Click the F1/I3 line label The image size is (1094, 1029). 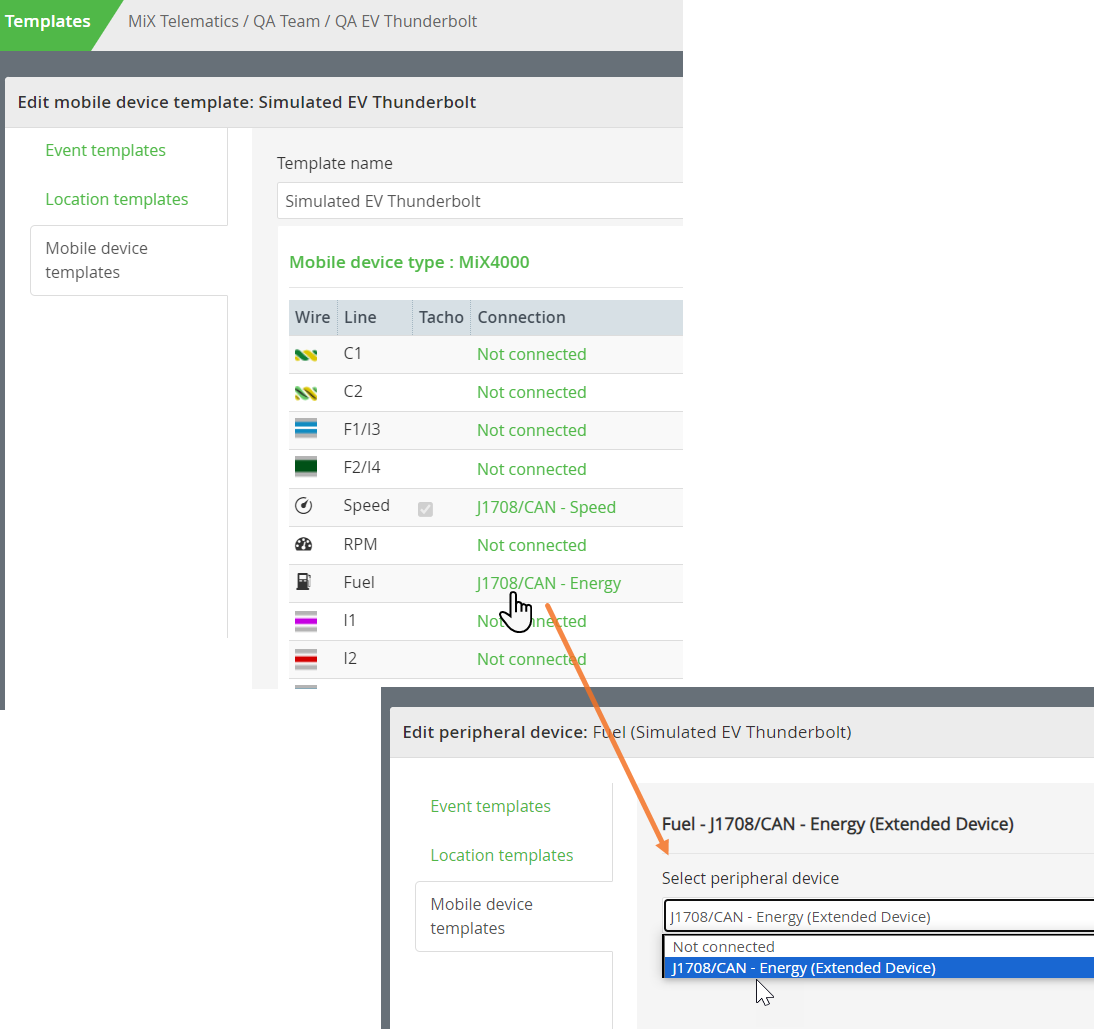(x=361, y=429)
